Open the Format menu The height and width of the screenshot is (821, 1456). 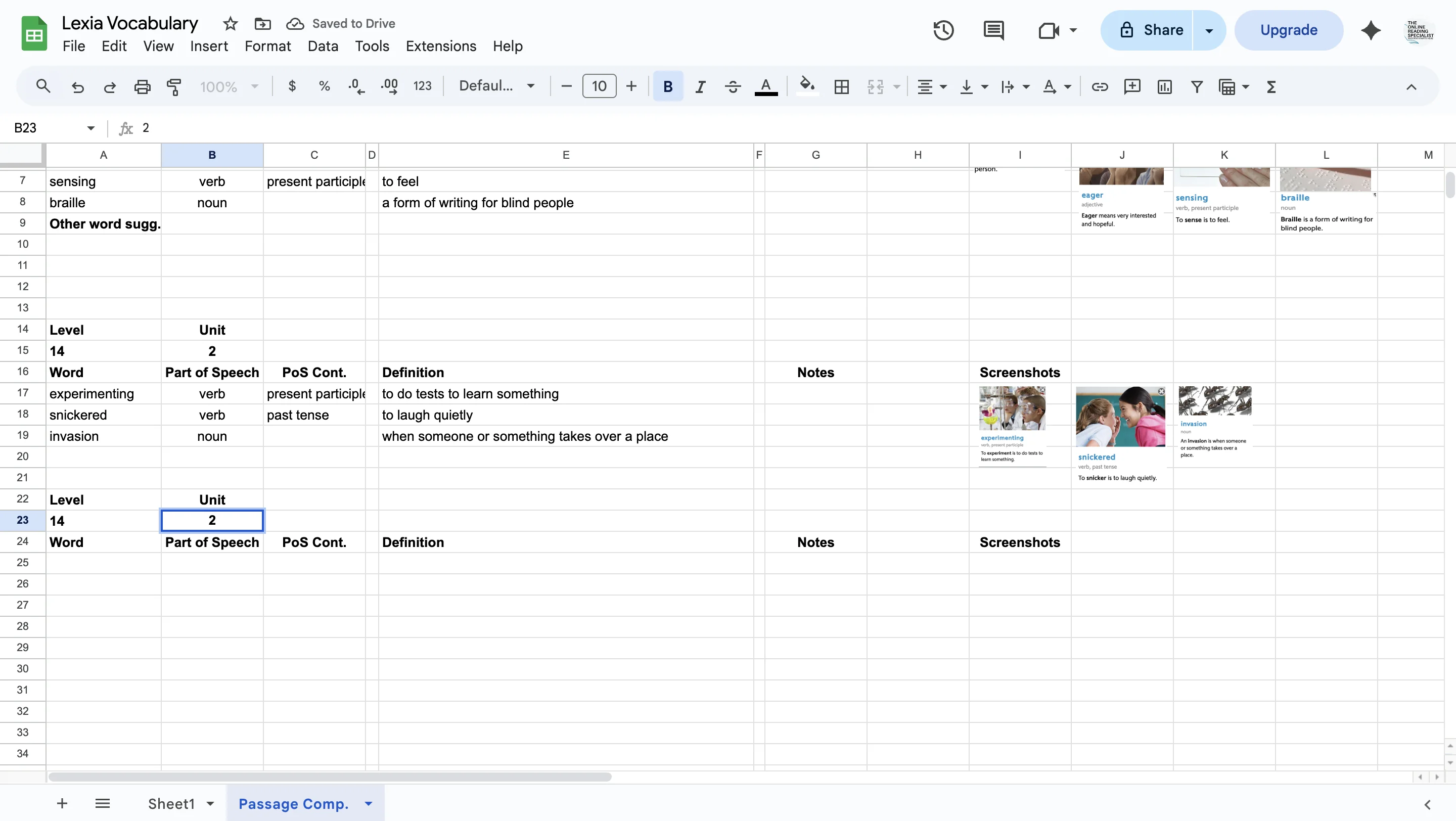point(267,46)
